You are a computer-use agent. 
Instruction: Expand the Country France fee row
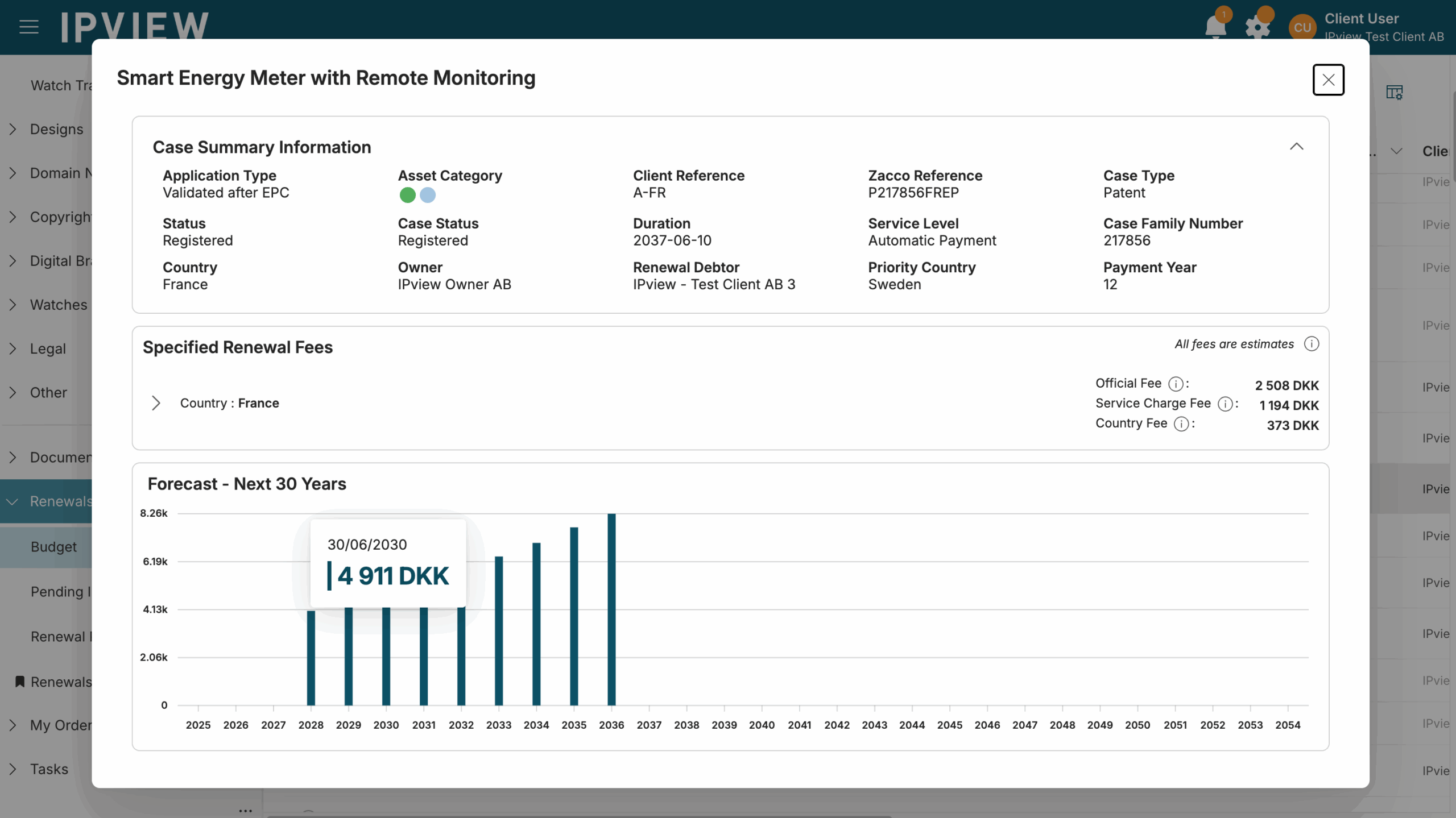pos(156,403)
